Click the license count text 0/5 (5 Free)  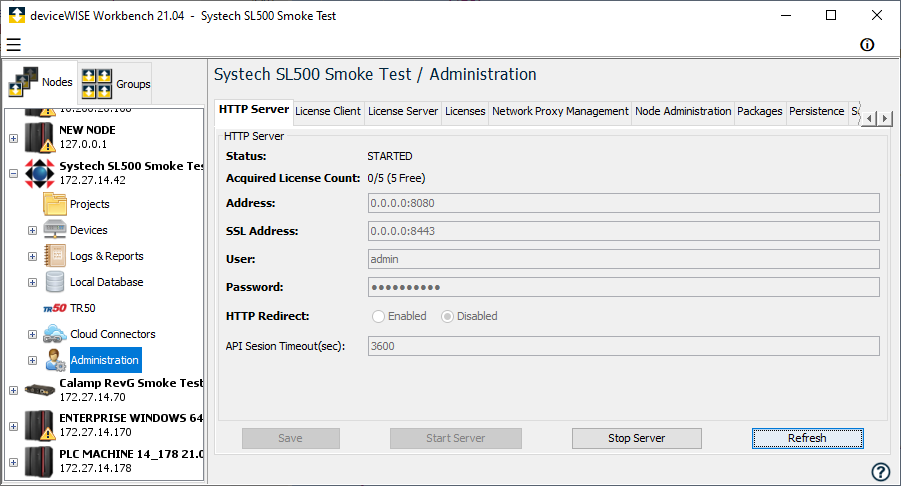pyautogui.click(x=396, y=179)
